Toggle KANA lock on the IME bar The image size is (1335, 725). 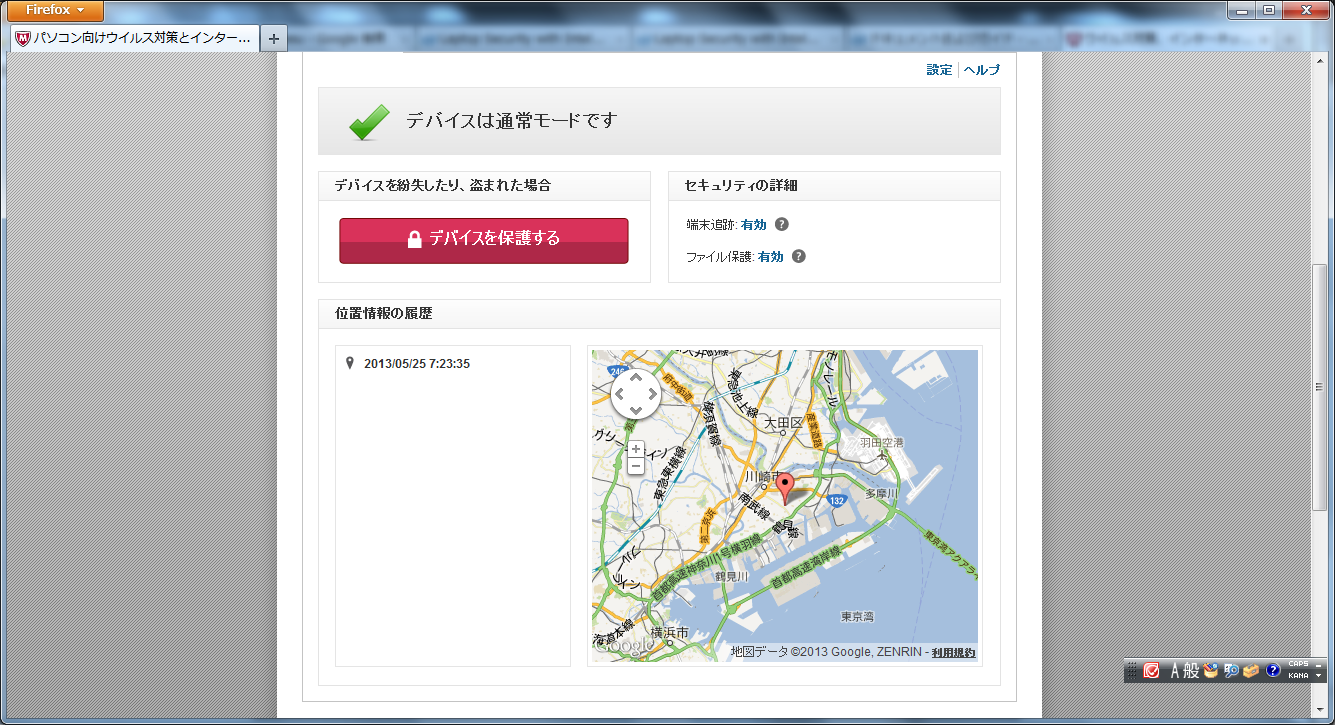click(1298, 676)
